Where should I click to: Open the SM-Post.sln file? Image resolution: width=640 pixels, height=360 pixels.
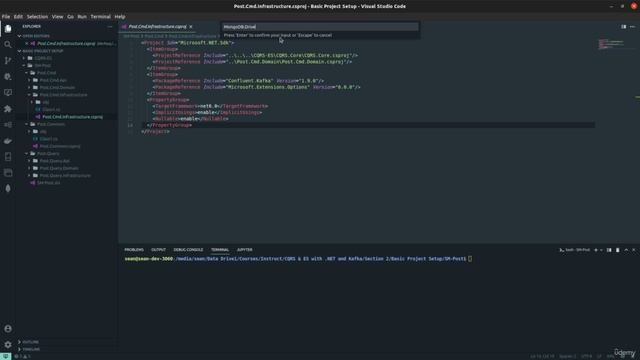tap(48, 183)
